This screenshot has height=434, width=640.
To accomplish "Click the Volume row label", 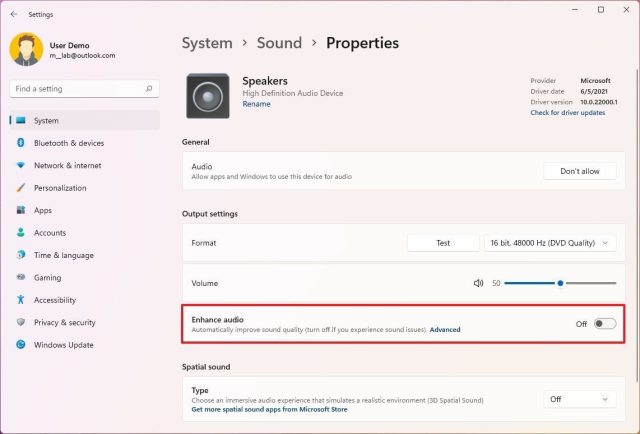I will (204, 283).
